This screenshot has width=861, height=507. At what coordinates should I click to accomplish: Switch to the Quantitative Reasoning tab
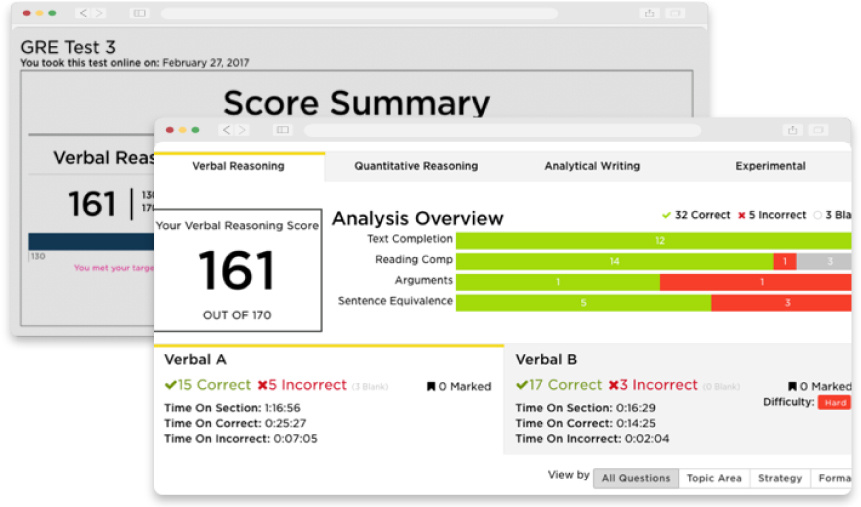pos(416,166)
